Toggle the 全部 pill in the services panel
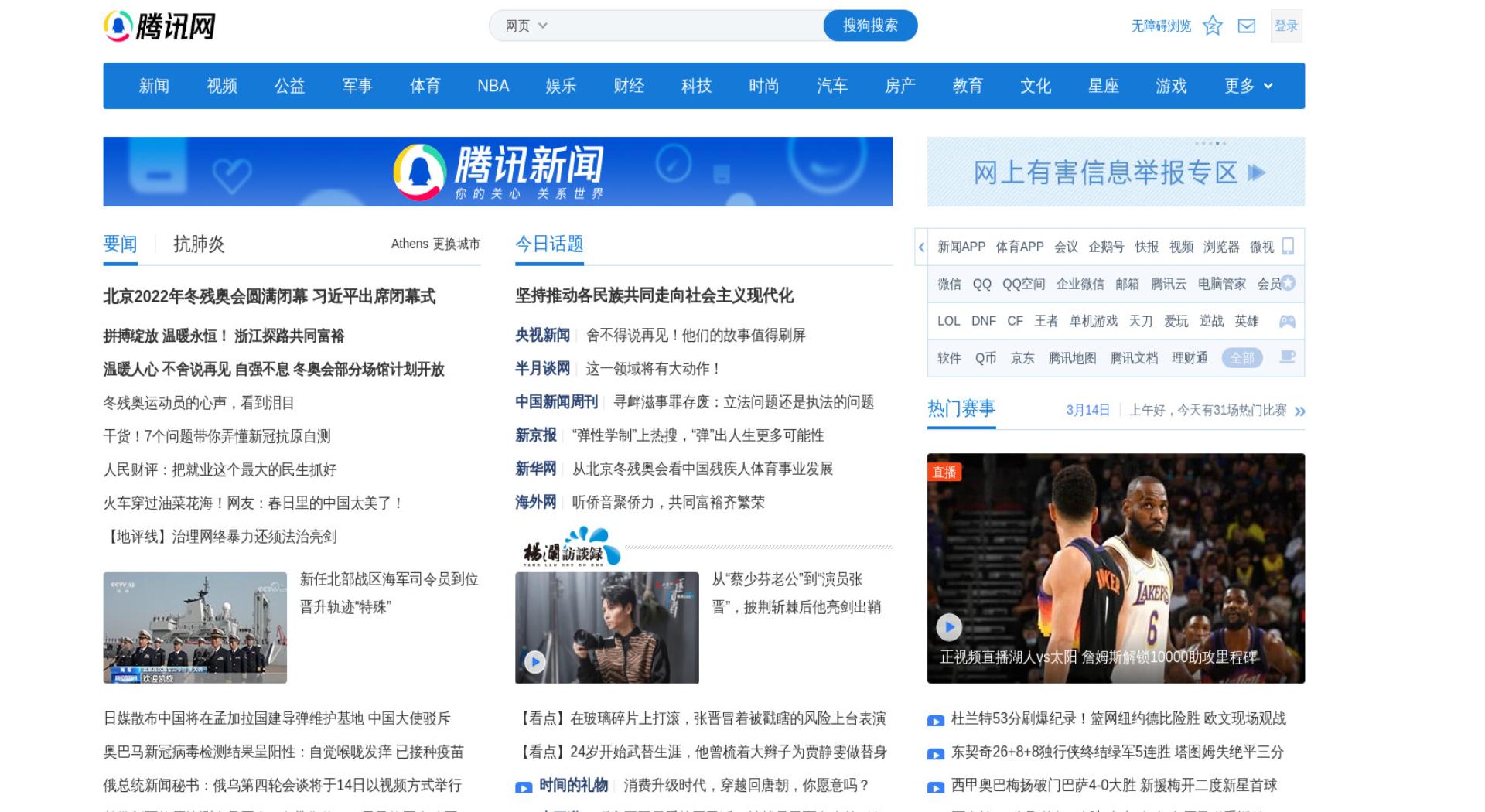The width and height of the screenshot is (1485, 812). [x=1242, y=358]
